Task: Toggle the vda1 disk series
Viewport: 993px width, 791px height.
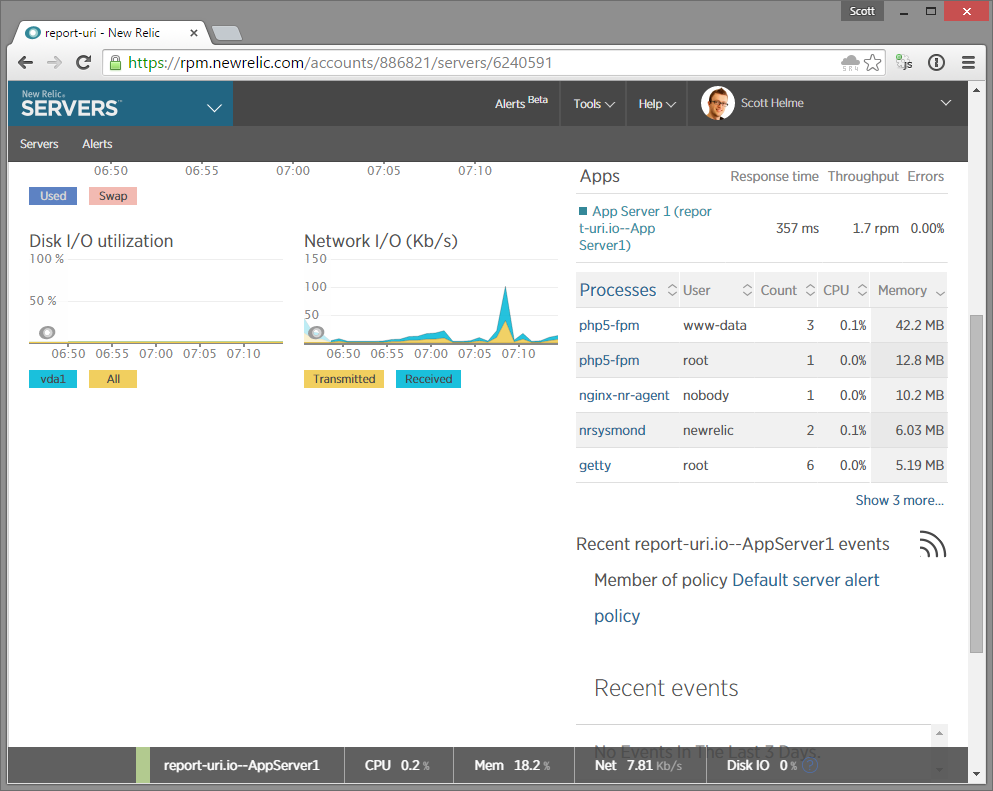Action: pos(52,378)
